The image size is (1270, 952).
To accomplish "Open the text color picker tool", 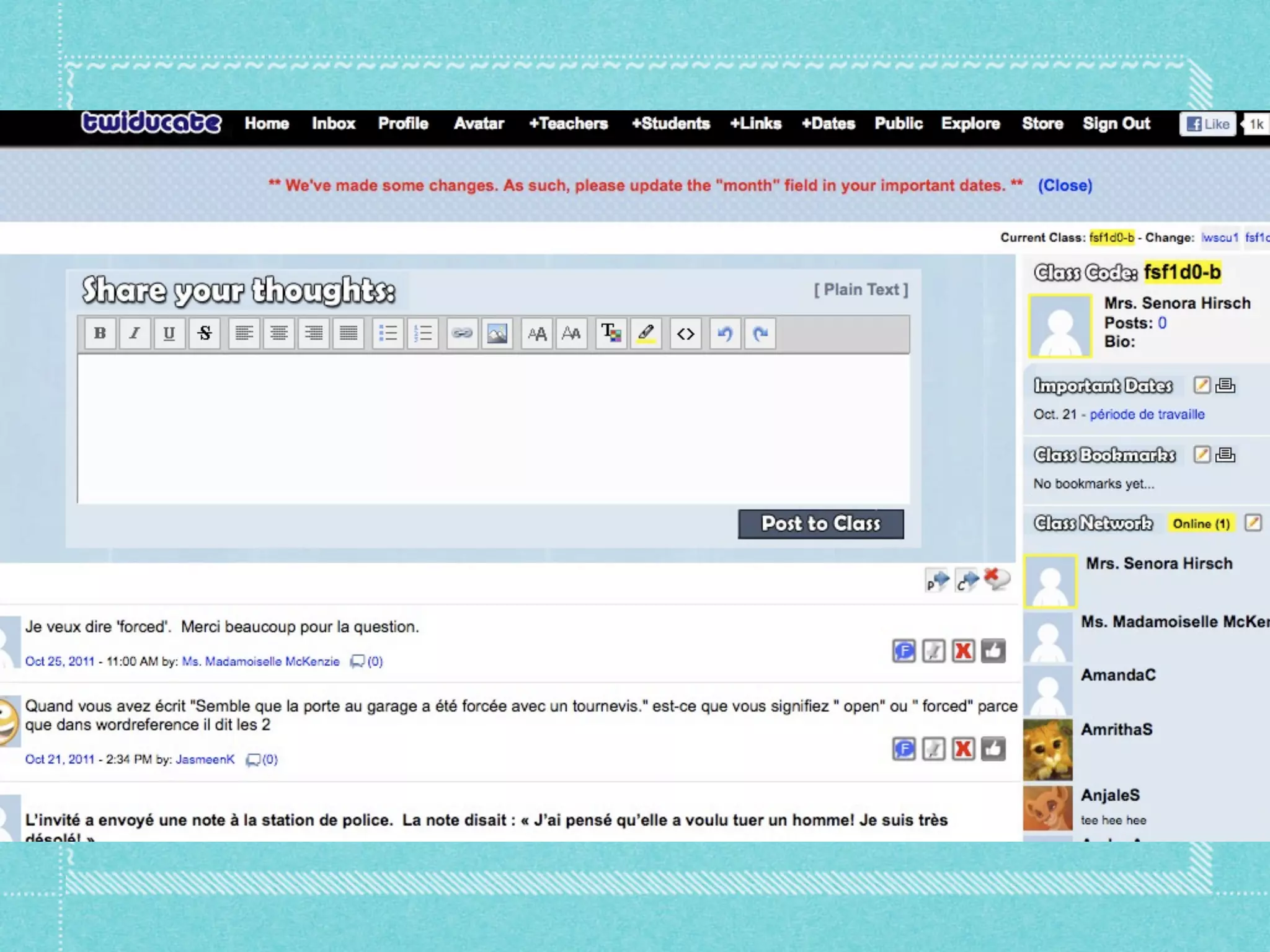I will pos(611,333).
